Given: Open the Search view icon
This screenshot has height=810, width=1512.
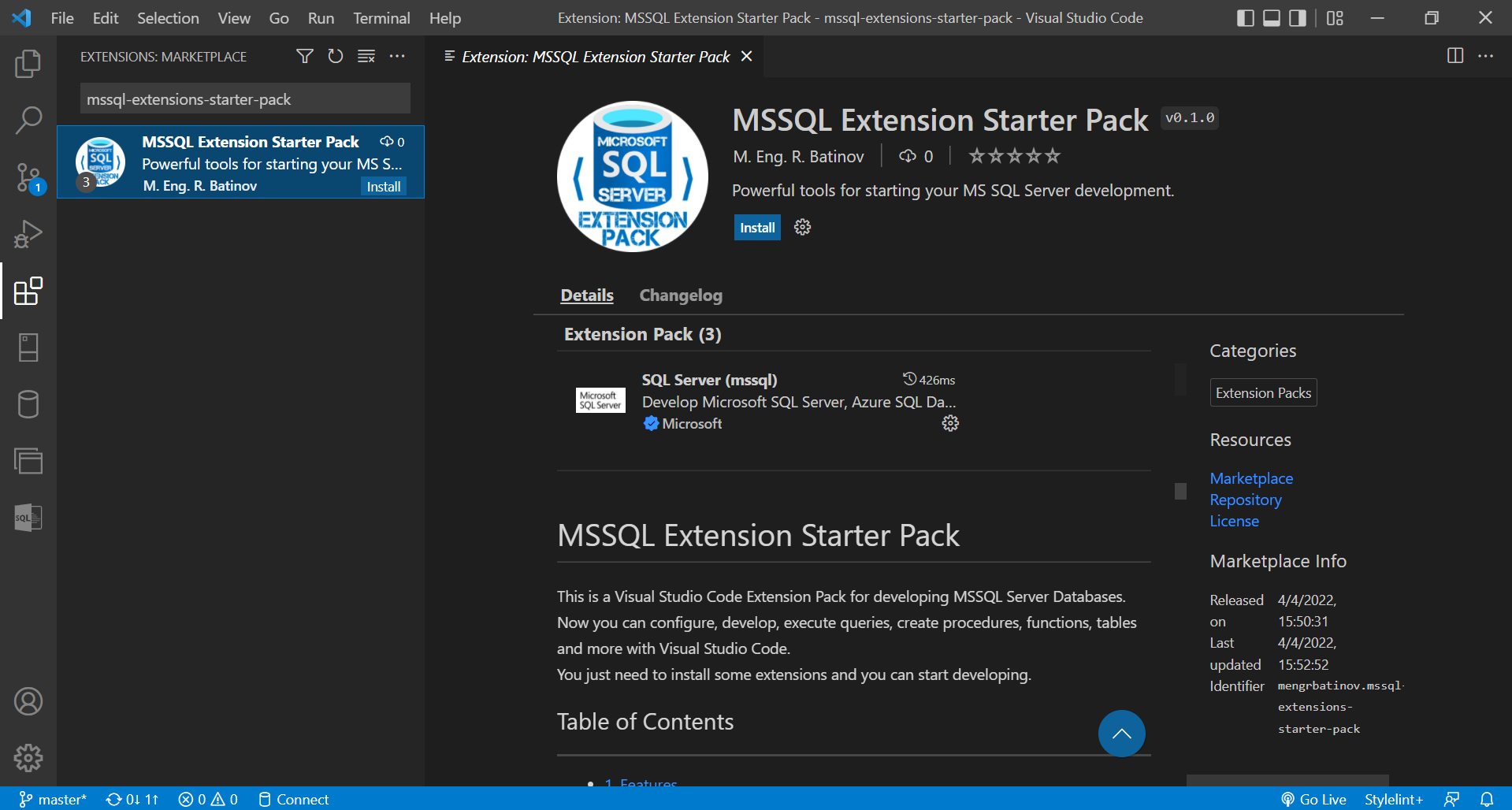Looking at the screenshot, I should tap(28, 121).
